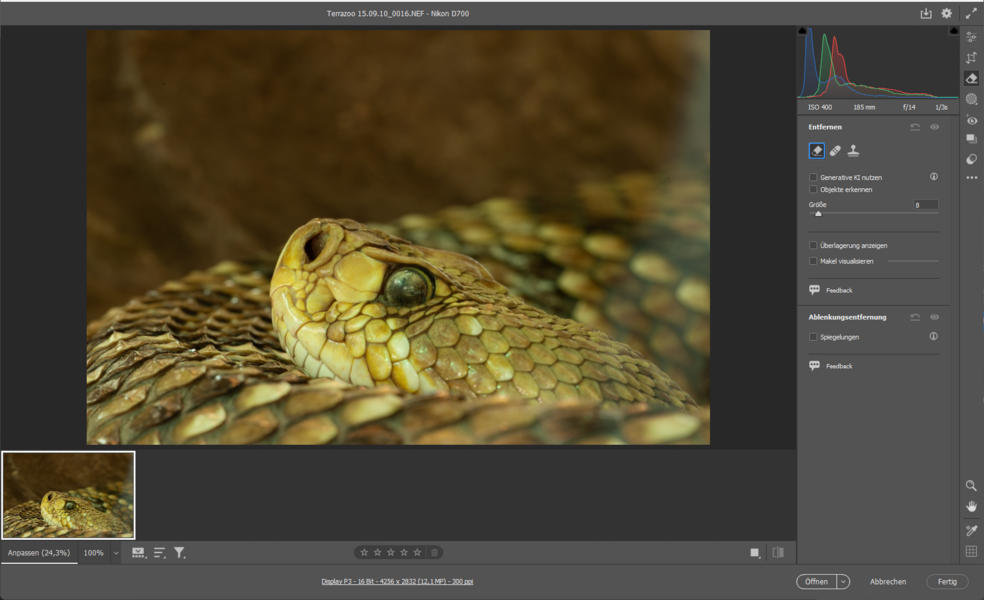Select the Masking tool icon

(971, 99)
